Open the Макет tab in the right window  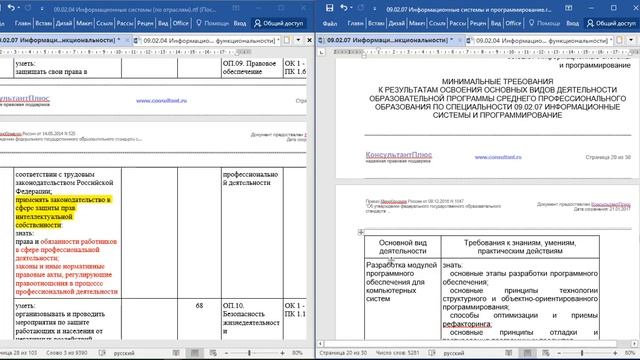click(x=417, y=24)
